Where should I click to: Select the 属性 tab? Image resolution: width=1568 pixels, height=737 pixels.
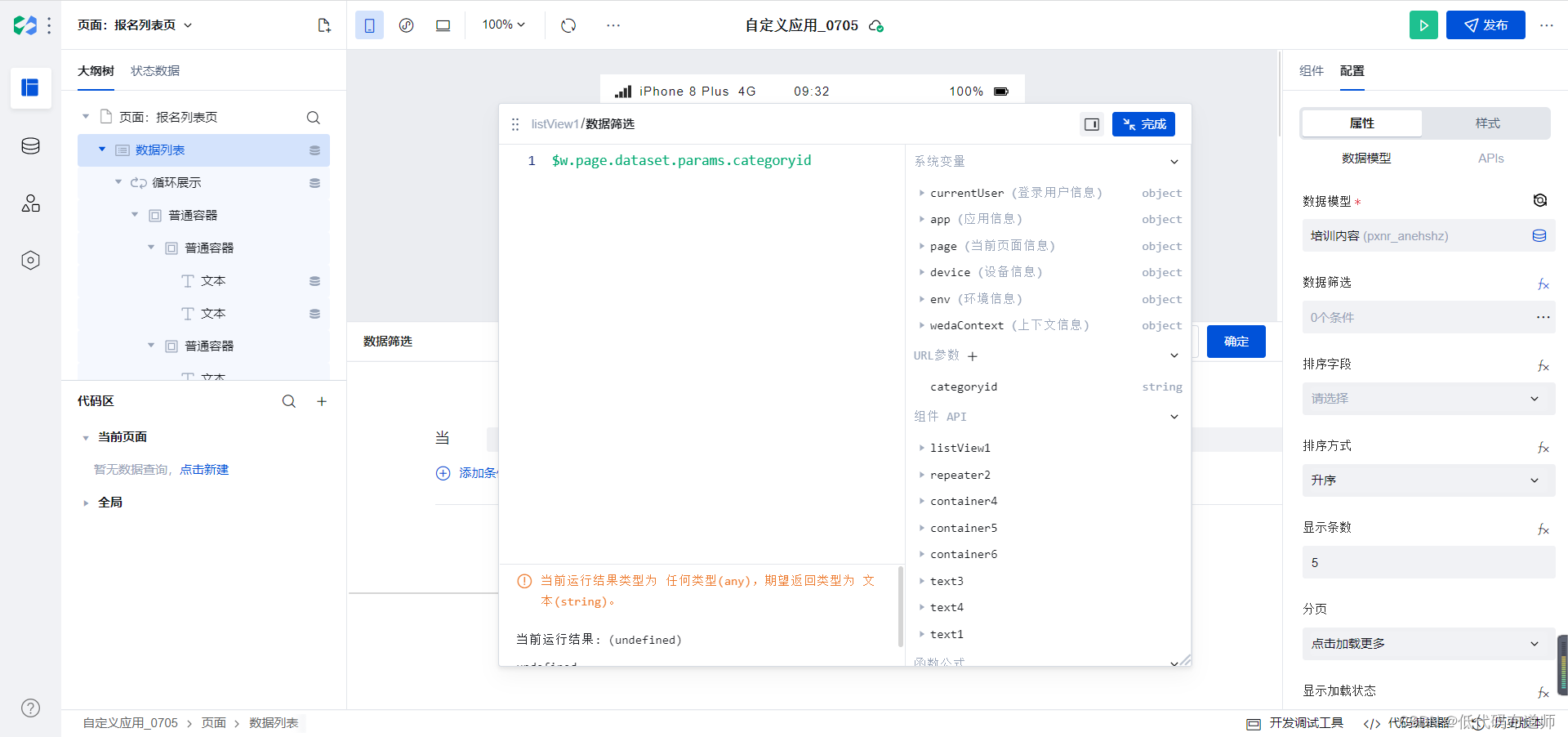coord(1361,123)
